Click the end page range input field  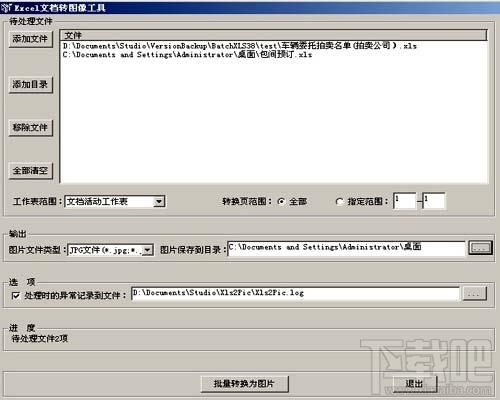434,201
